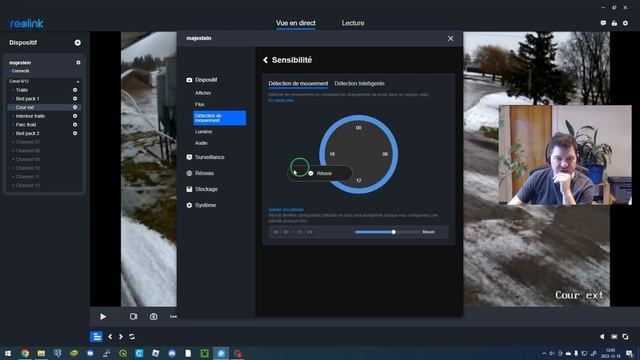Go to next camera page arrow
640x360 pixels.
tap(121, 337)
